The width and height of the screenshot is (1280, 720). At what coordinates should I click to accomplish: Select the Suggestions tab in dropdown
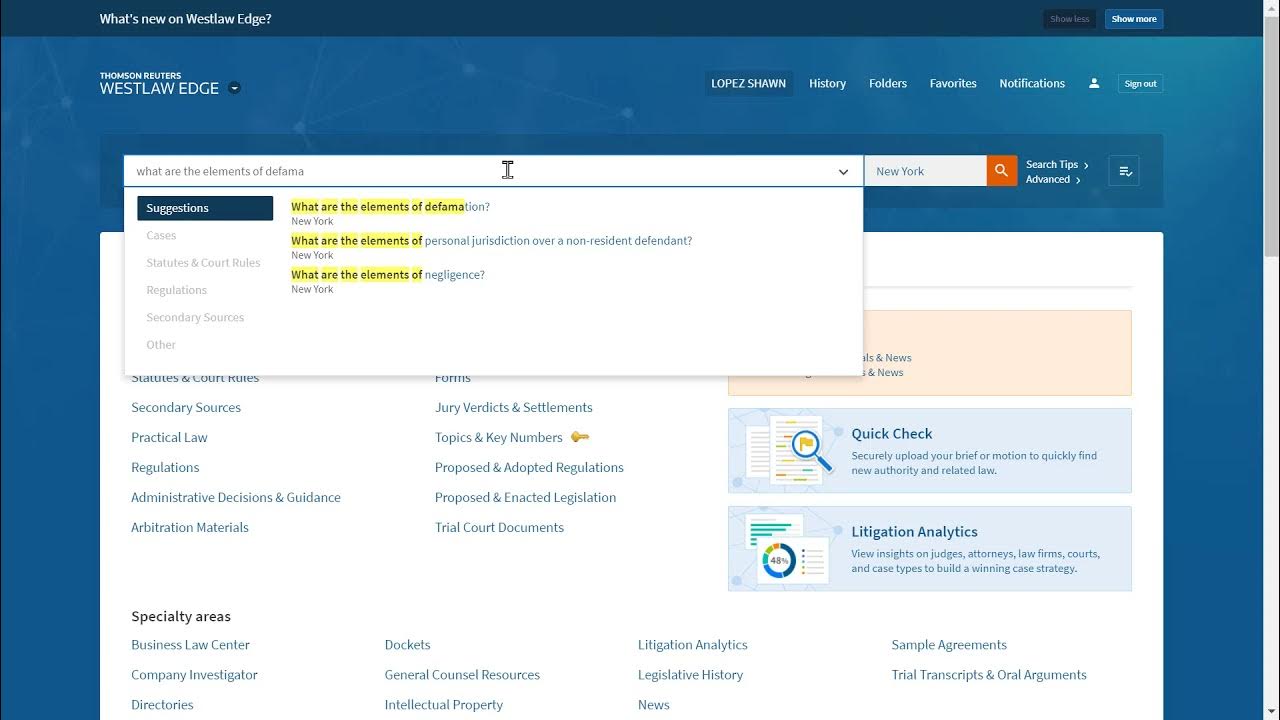(205, 208)
